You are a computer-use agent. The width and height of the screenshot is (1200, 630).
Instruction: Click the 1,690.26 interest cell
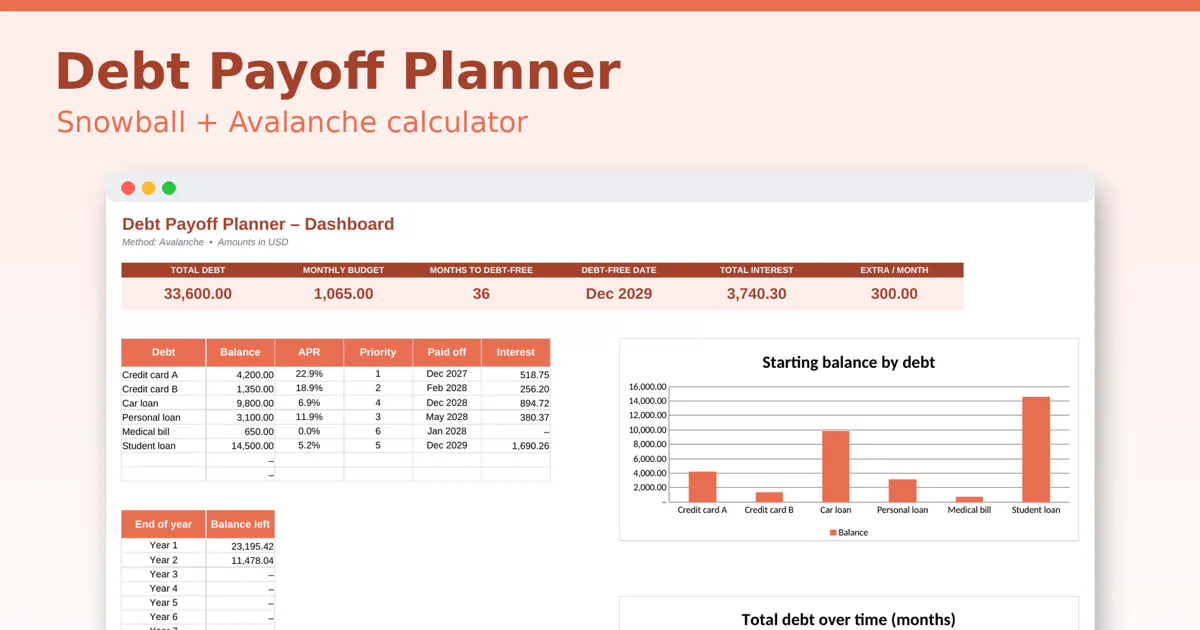point(516,446)
